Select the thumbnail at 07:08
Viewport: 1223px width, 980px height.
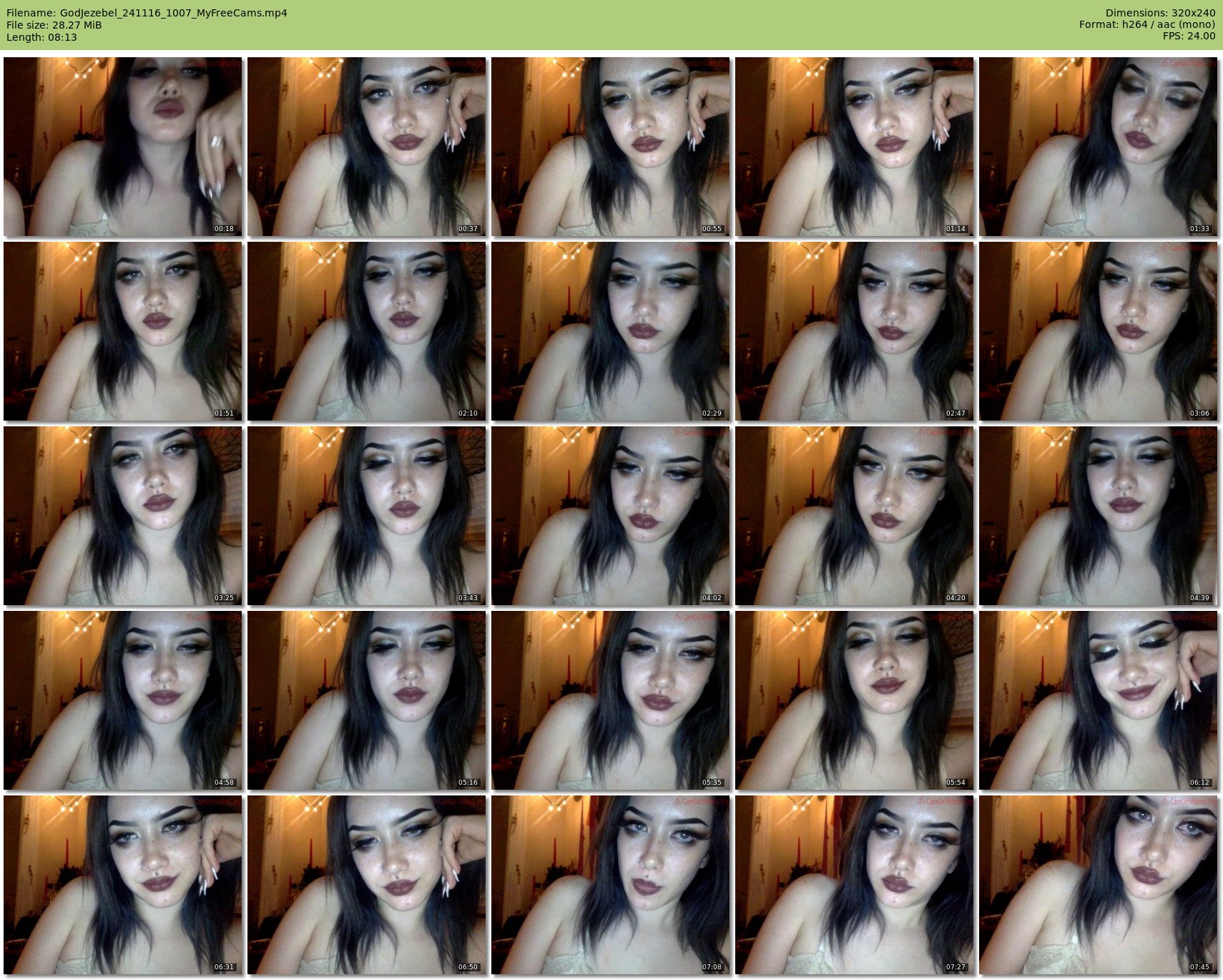[x=610, y=885]
